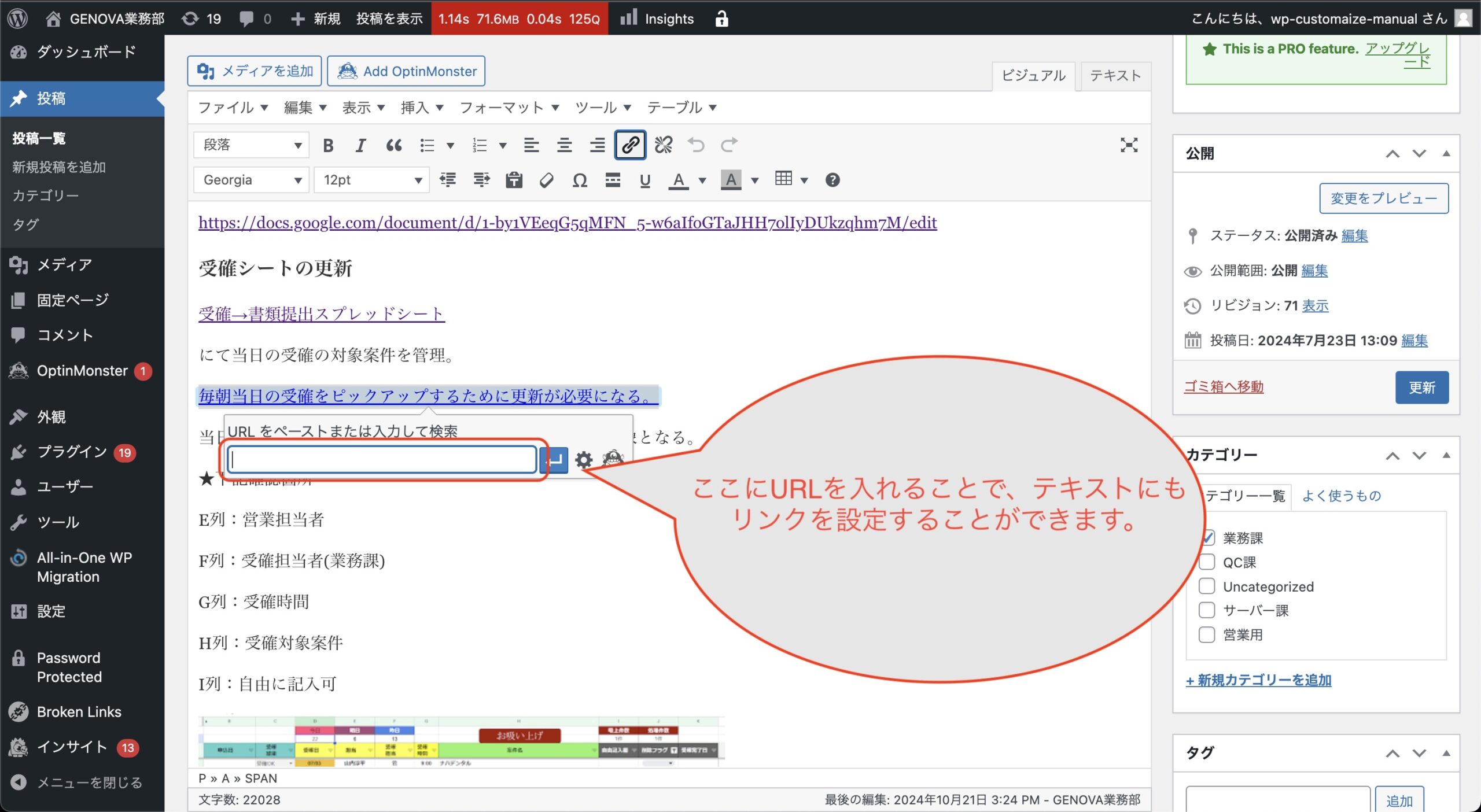Check the Uncategorized category checkbox
1481x812 pixels.
coord(1206,586)
